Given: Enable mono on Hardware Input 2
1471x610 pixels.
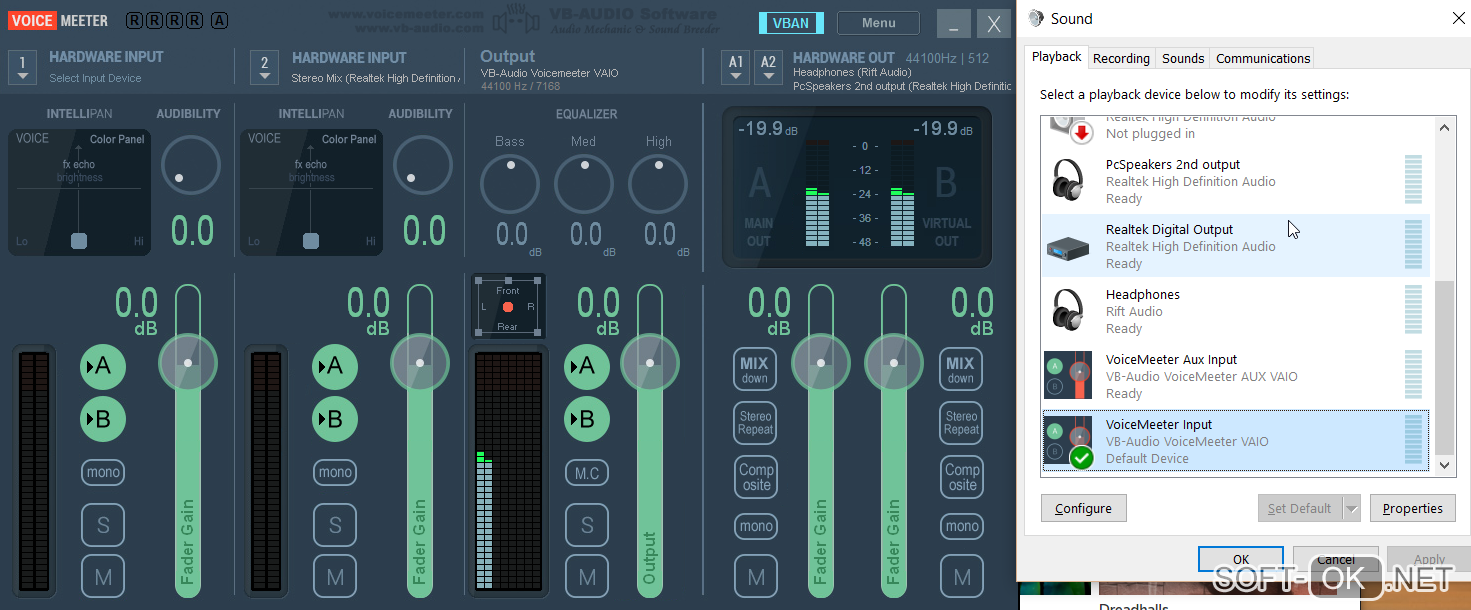Looking at the screenshot, I should click(335, 472).
